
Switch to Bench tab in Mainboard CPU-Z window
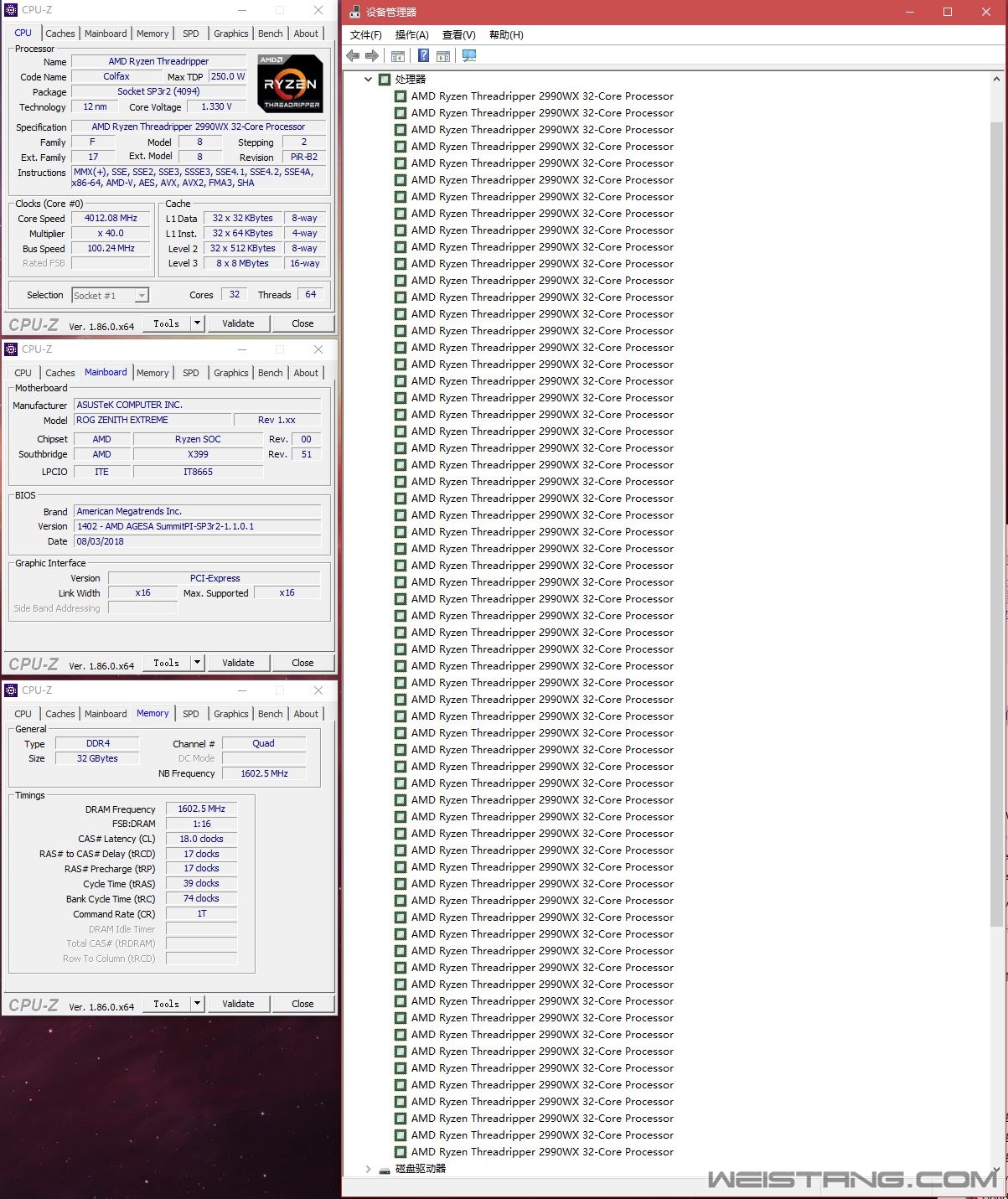pos(270,373)
